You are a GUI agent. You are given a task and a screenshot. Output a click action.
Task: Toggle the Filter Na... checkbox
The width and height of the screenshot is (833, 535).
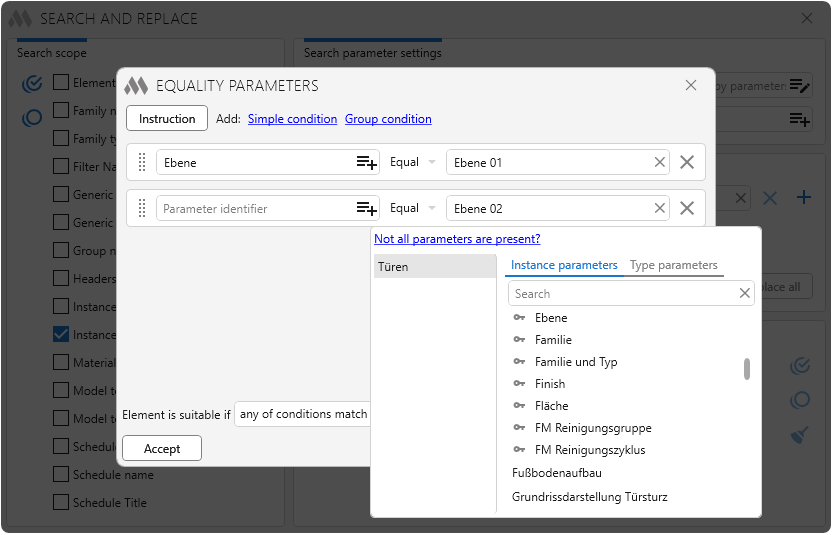point(61,166)
